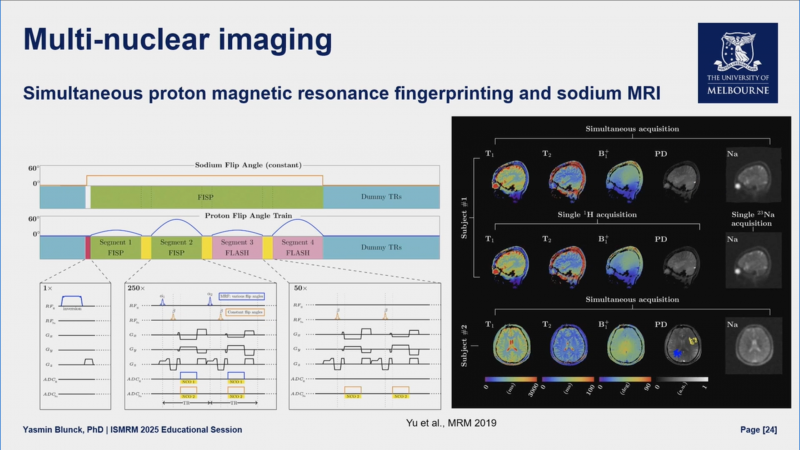Select the long green FISP sodium block
This screenshot has height=450, width=800.
click(206, 197)
